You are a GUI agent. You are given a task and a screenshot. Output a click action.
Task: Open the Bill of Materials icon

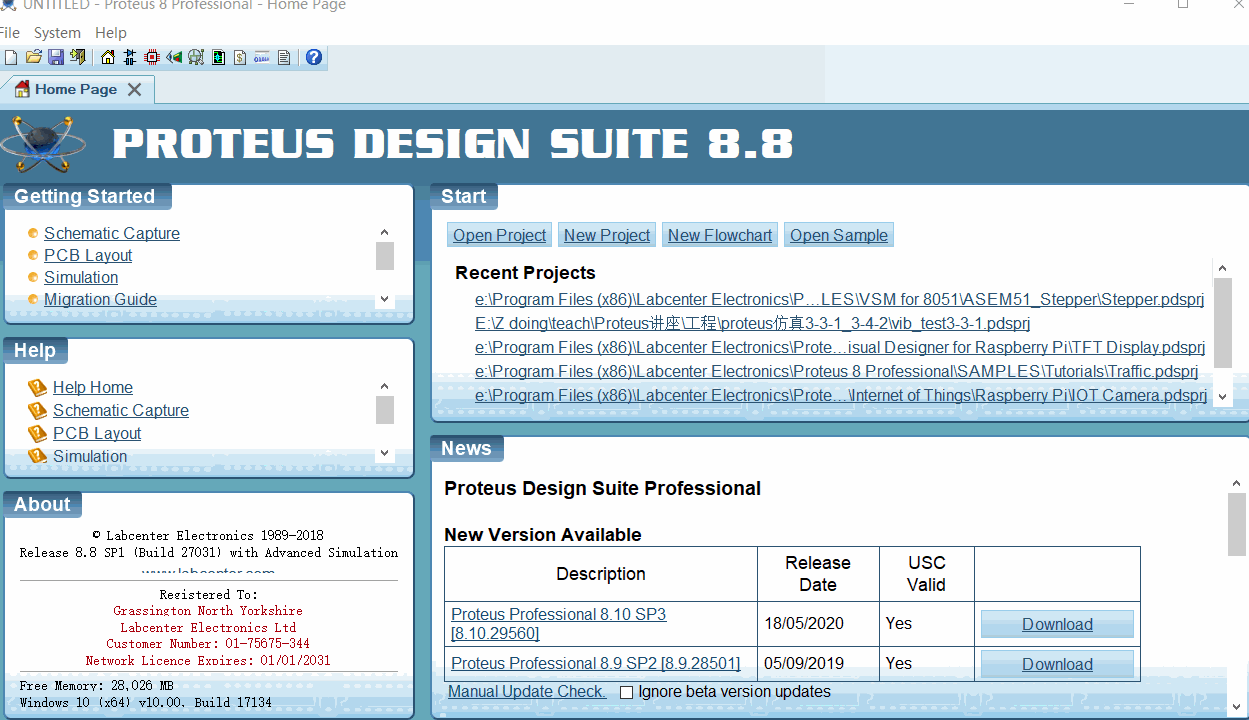240,57
